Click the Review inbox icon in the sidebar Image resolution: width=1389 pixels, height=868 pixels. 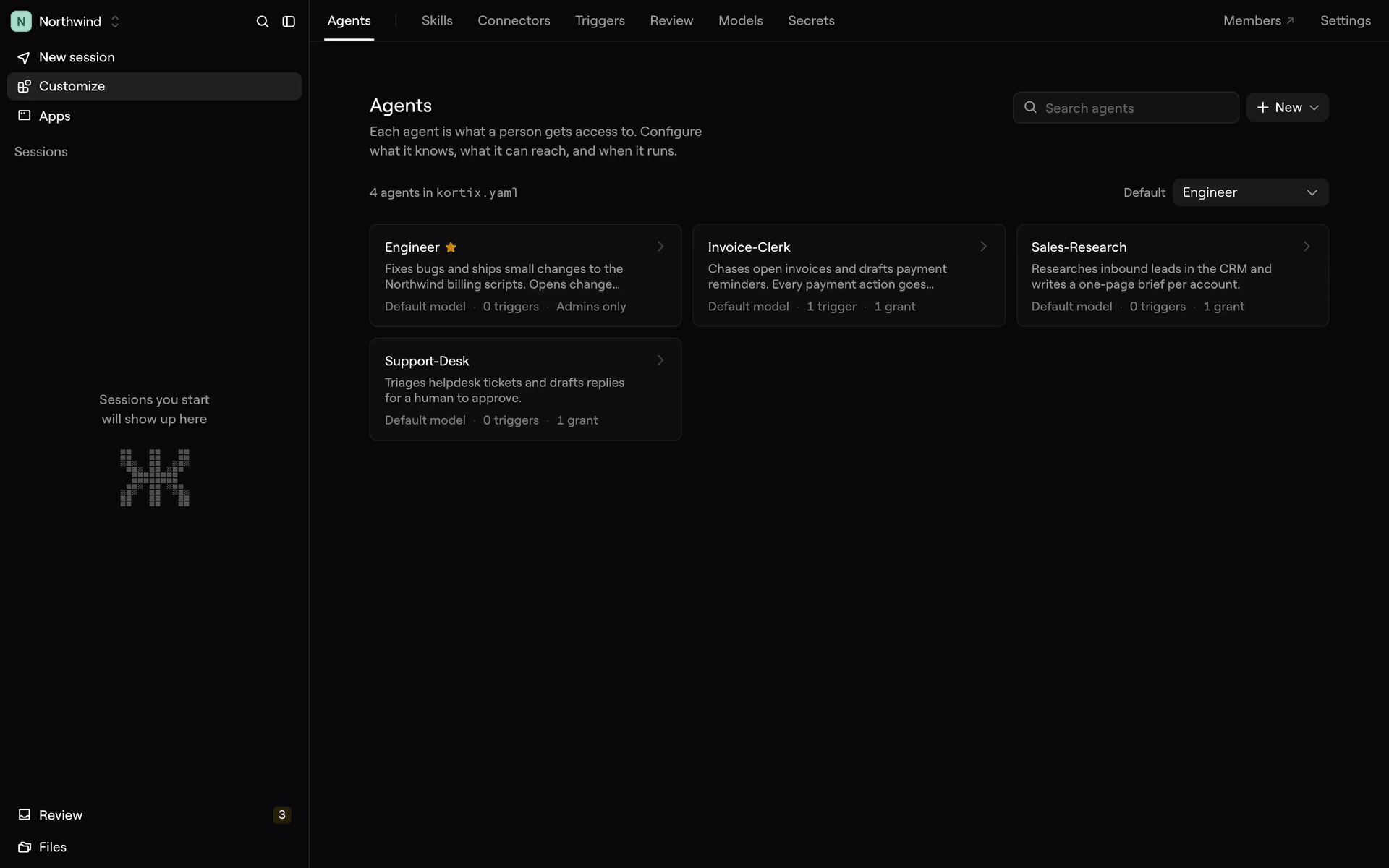(25, 814)
